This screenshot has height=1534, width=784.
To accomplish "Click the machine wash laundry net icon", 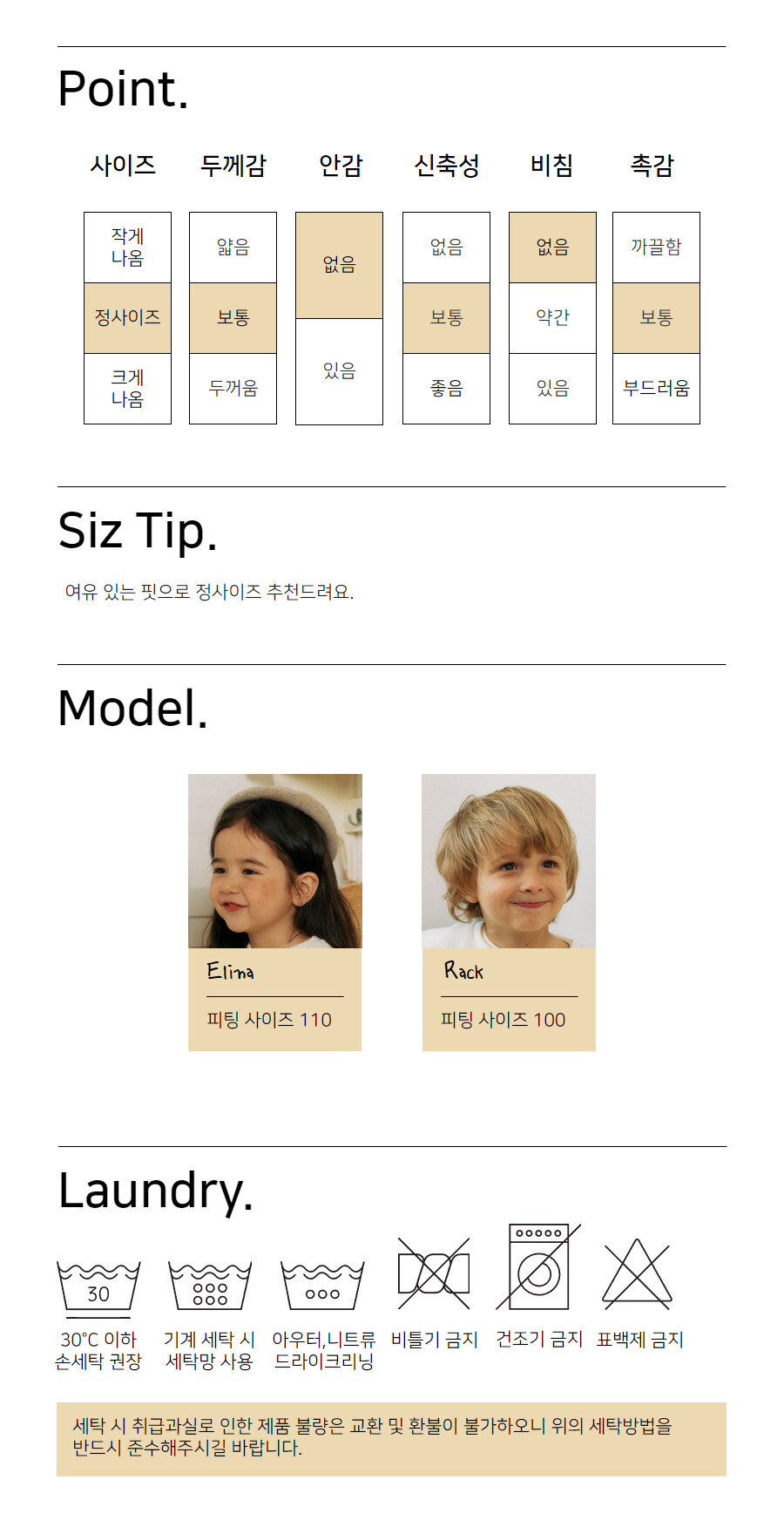I will click(x=210, y=1285).
